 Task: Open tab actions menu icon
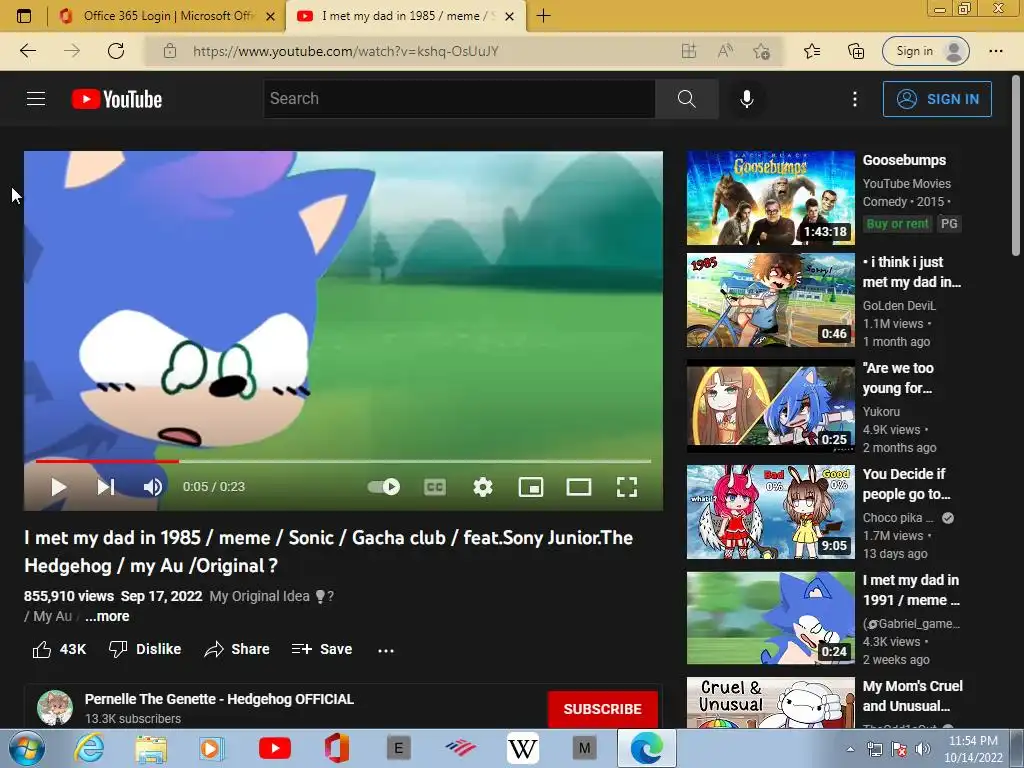24,16
